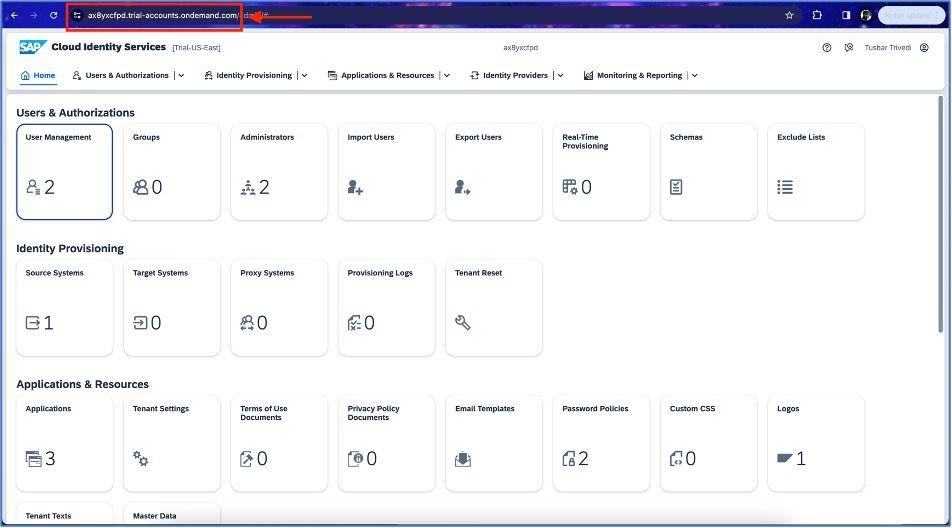952x528 pixels.
Task: Open the Source Systems tile
Action: (x=64, y=308)
